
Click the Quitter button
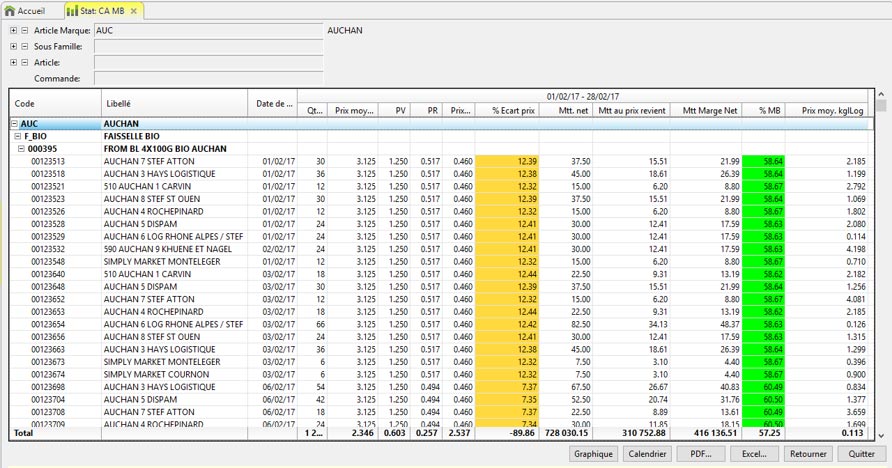point(861,454)
